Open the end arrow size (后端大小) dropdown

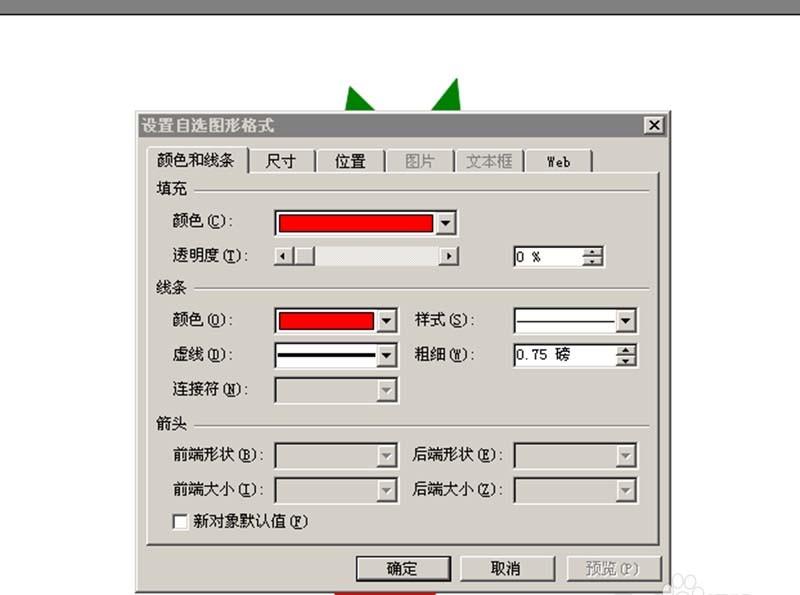click(x=628, y=490)
